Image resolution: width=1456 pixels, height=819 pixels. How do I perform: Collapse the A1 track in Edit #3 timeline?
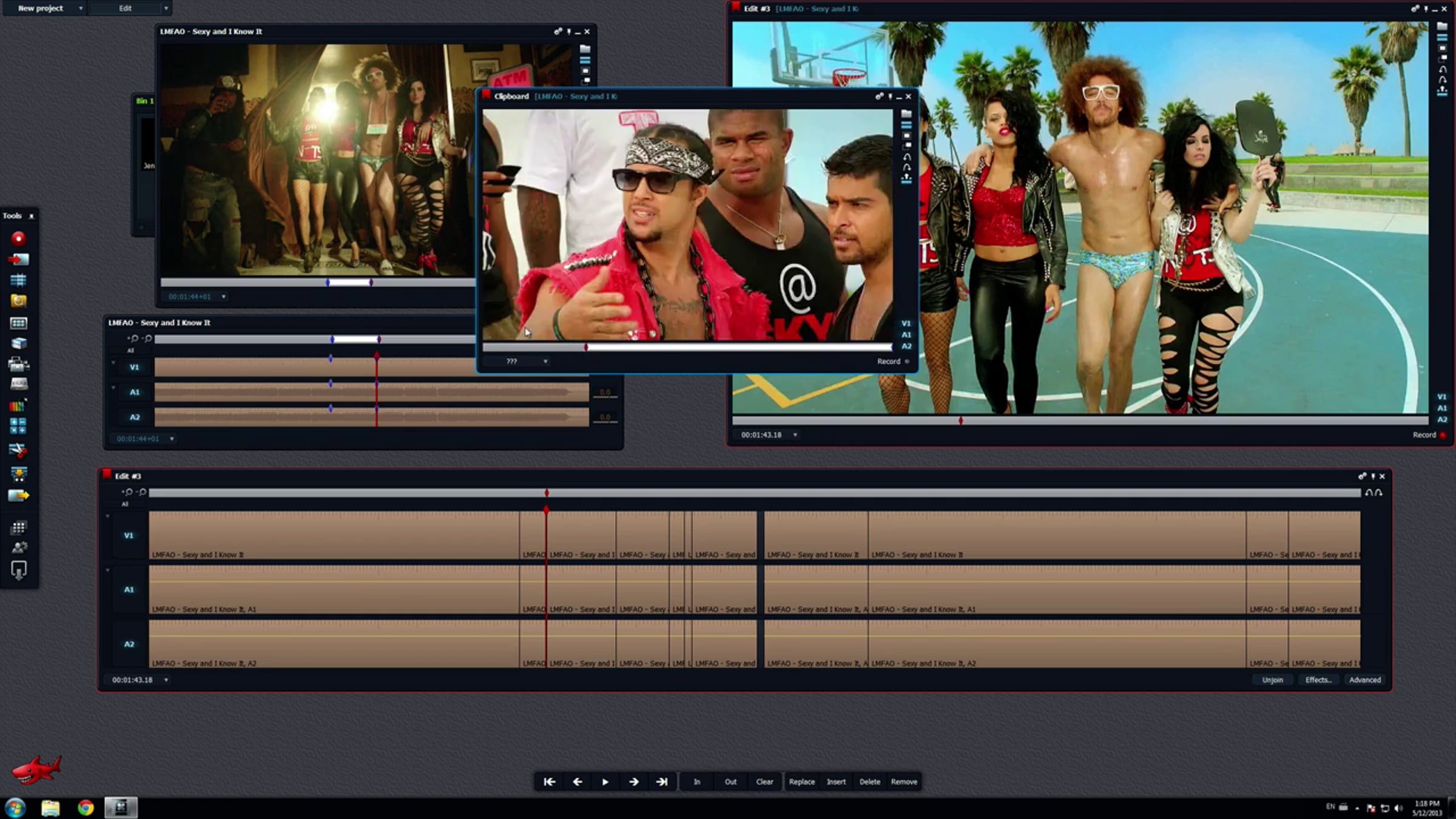[108, 570]
